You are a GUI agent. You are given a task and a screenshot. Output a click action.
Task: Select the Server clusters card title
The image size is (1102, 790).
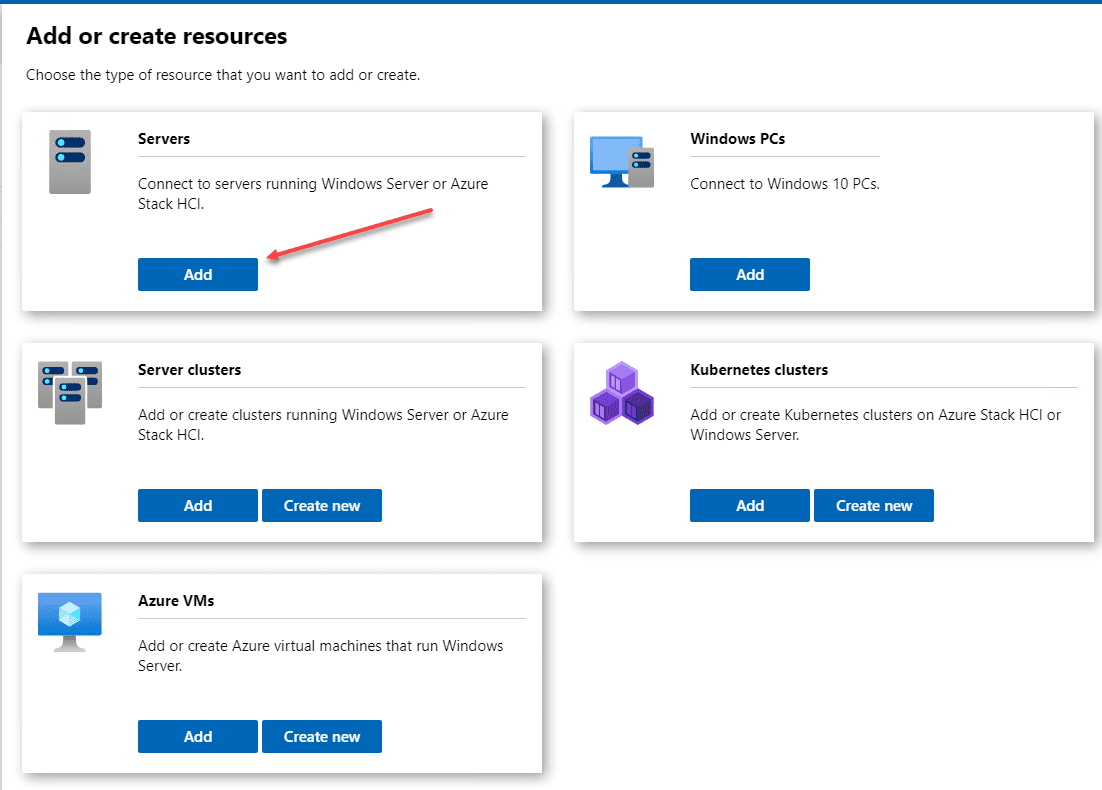tap(189, 369)
